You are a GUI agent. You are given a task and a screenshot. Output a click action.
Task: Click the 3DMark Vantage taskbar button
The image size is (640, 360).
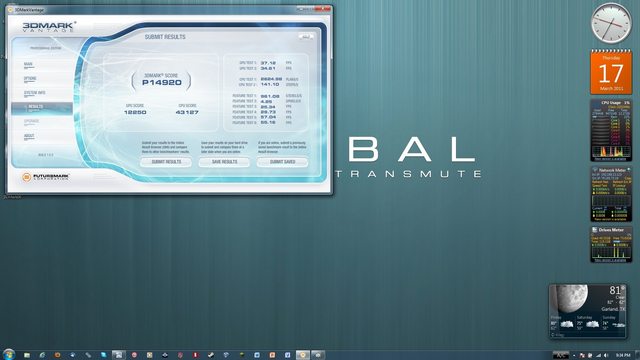303,355
